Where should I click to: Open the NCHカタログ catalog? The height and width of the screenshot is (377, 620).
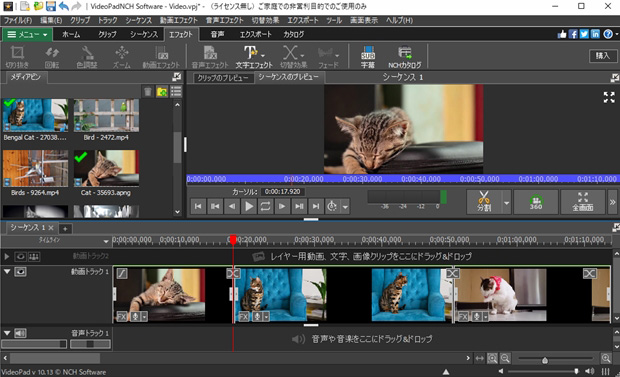405,57
